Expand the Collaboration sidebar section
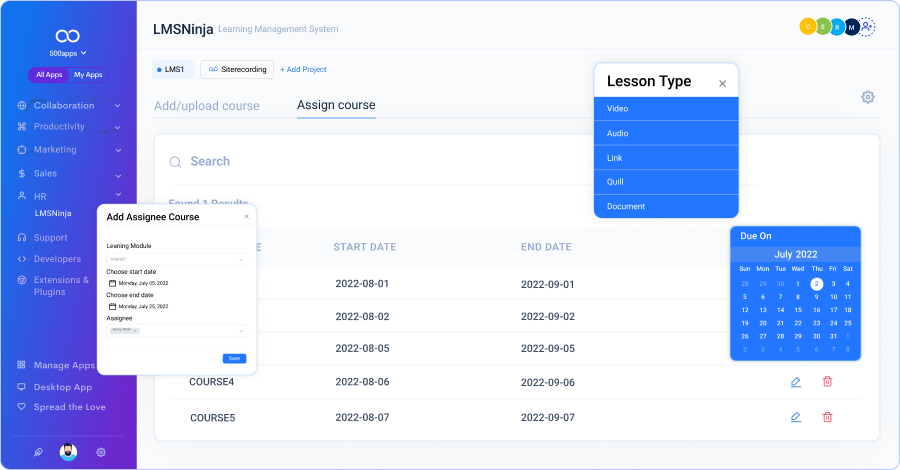 [117, 105]
